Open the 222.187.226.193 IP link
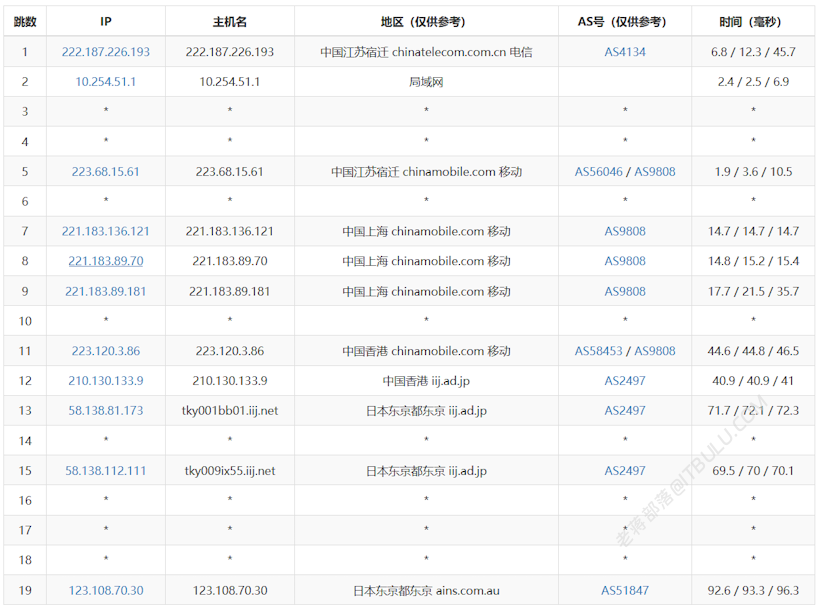 pos(106,52)
